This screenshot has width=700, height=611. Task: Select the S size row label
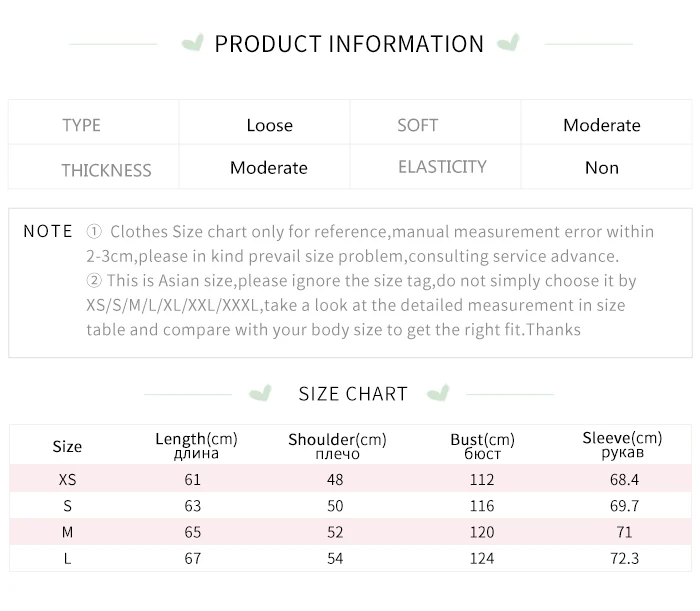[x=67, y=506]
